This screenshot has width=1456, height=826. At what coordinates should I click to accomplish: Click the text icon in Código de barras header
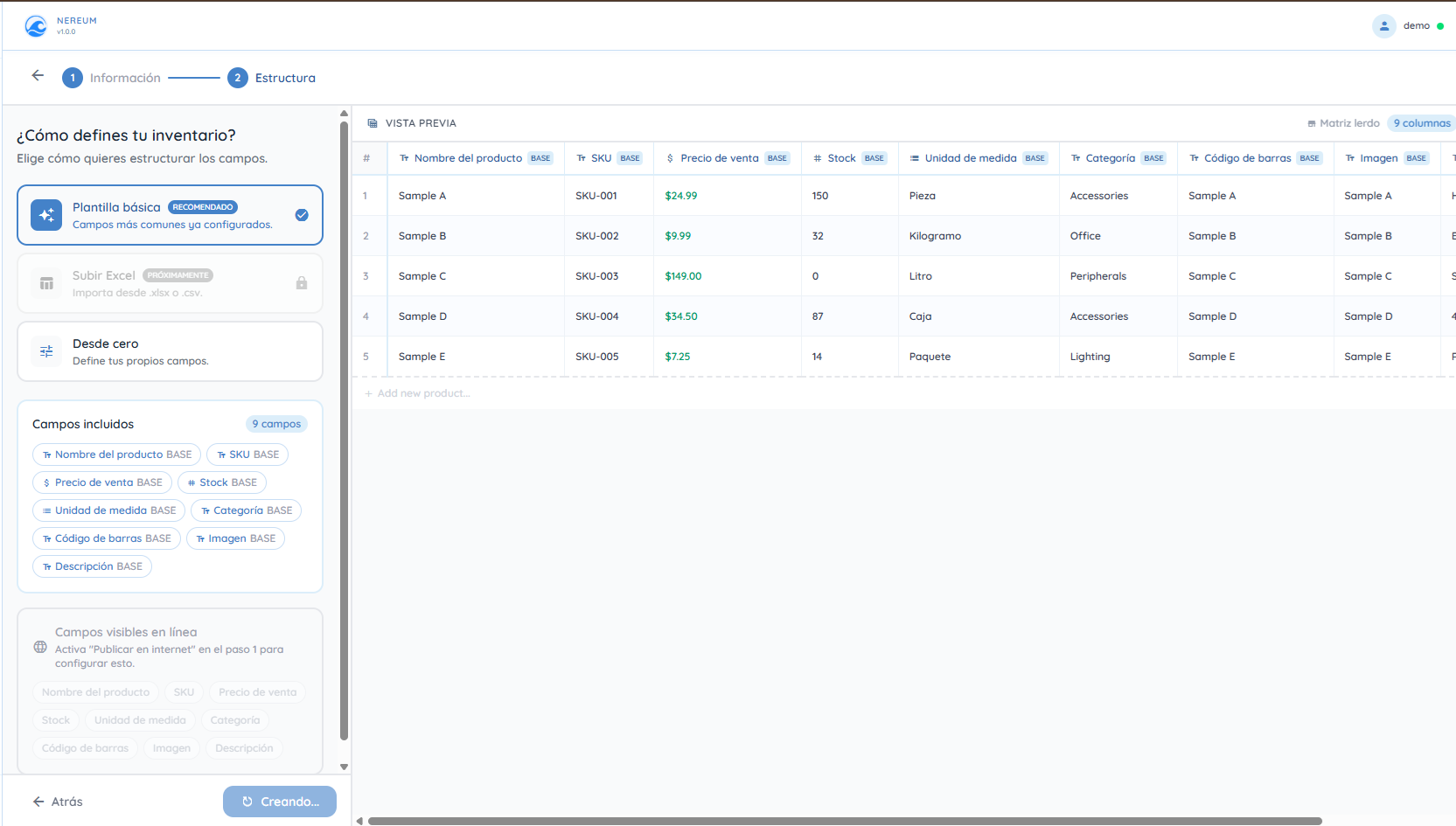[x=1194, y=158]
